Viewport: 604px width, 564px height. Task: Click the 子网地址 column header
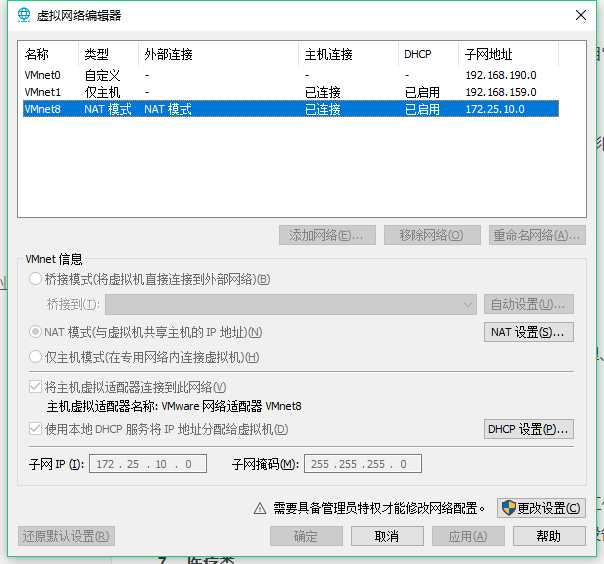point(508,54)
